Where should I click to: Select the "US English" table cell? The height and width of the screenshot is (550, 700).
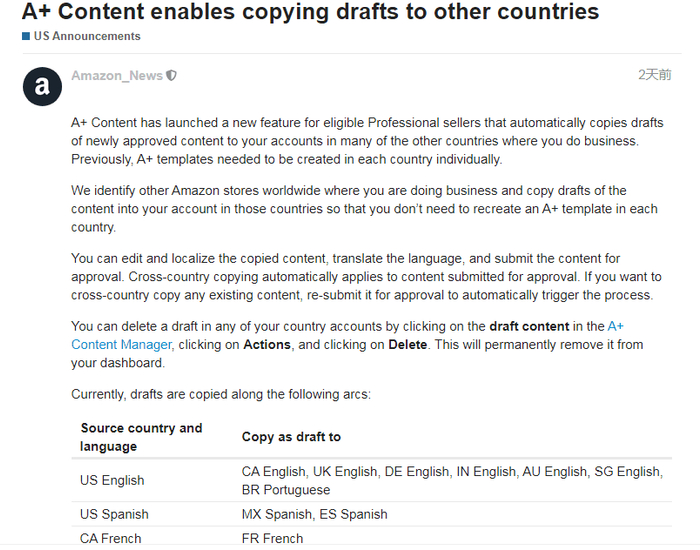[x=112, y=480]
